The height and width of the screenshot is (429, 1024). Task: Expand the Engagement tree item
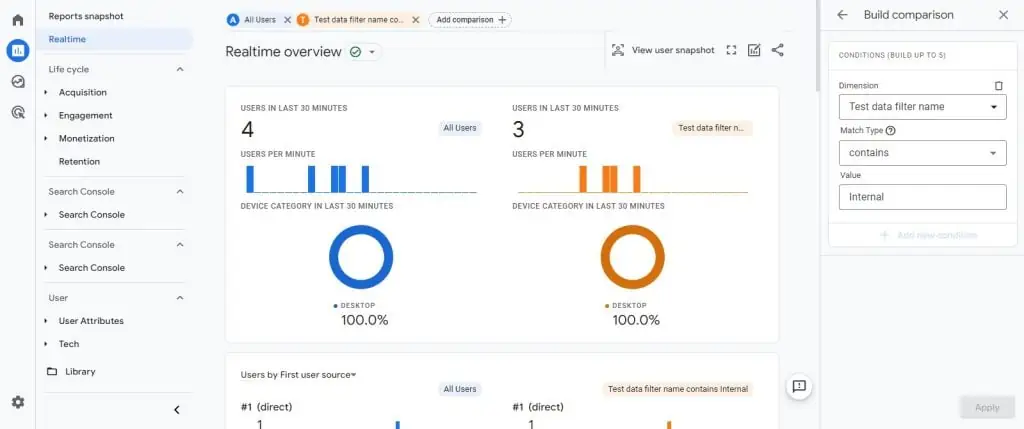tap(46, 116)
